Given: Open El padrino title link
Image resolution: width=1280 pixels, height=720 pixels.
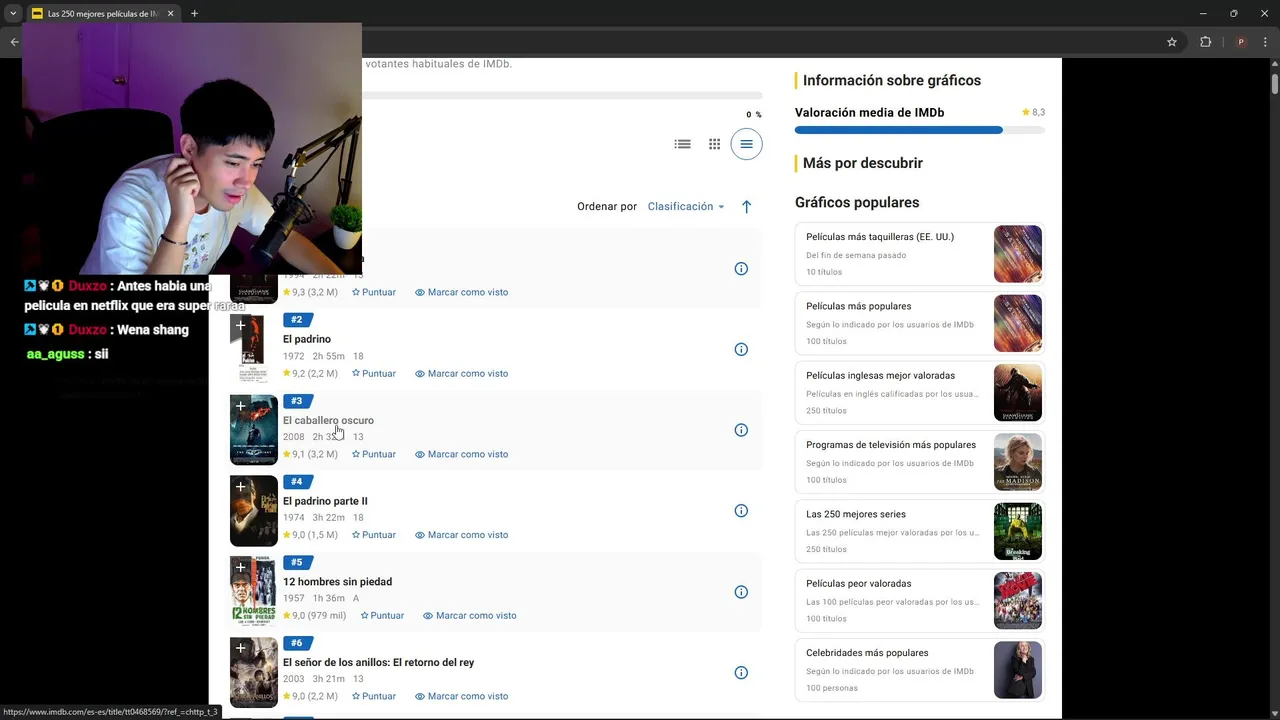Looking at the screenshot, I should click(307, 339).
